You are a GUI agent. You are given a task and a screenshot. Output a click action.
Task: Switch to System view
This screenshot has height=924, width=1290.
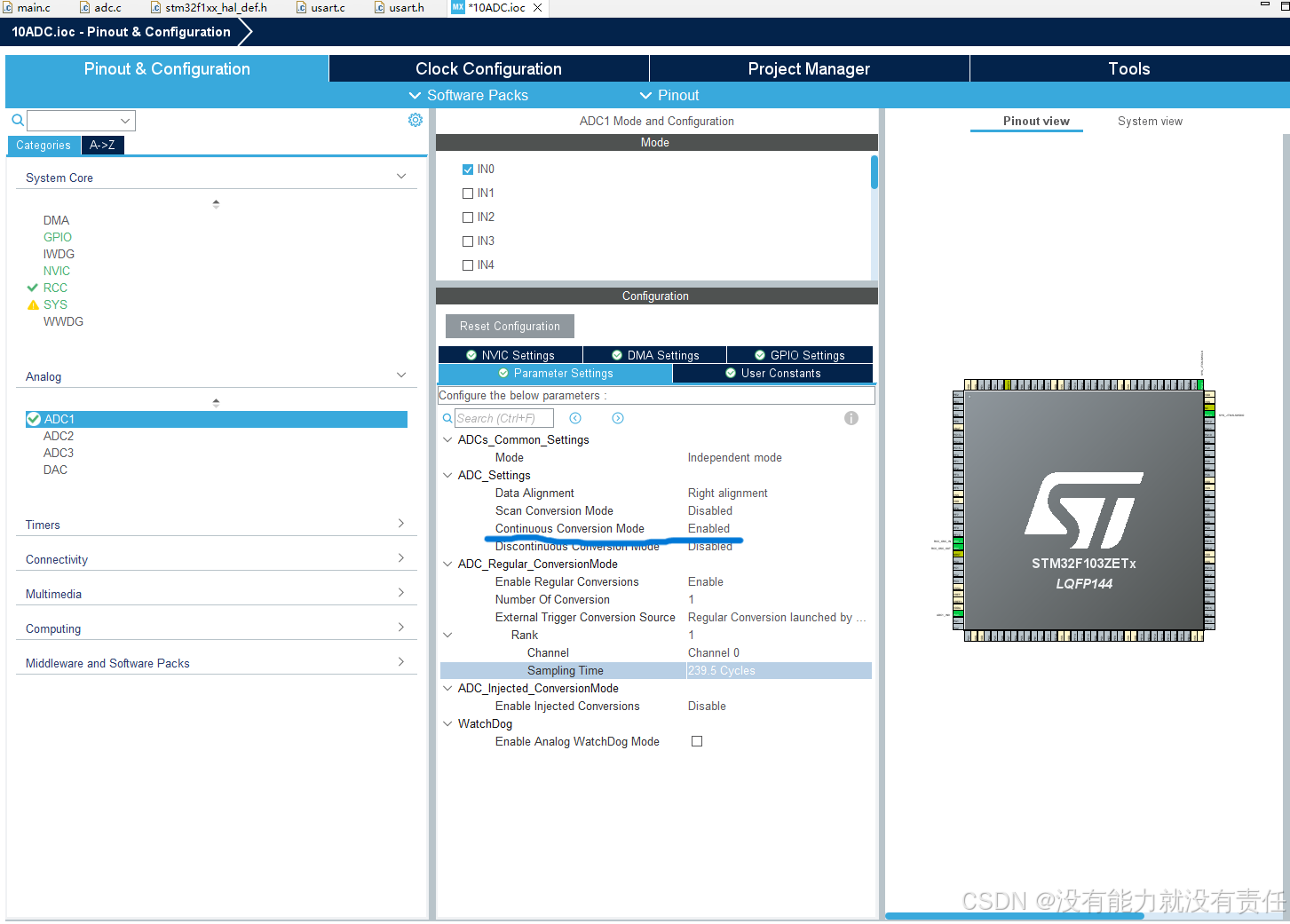(x=1149, y=121)
